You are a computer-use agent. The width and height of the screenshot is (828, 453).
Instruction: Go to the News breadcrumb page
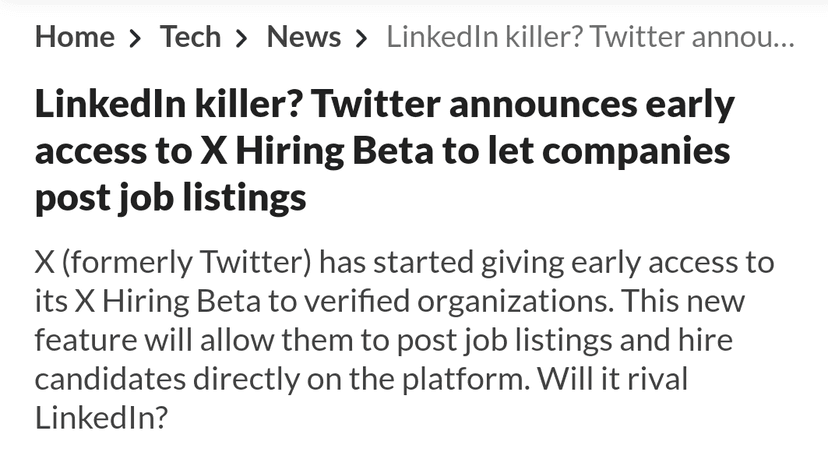click(x=303, y=37)
